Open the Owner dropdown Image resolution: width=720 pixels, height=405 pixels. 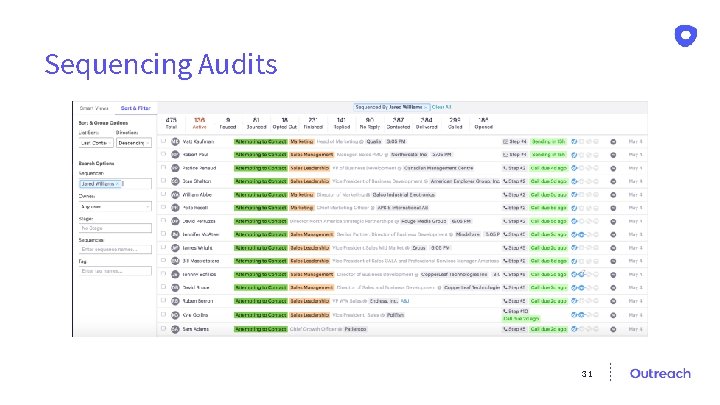tap(115, 207)
